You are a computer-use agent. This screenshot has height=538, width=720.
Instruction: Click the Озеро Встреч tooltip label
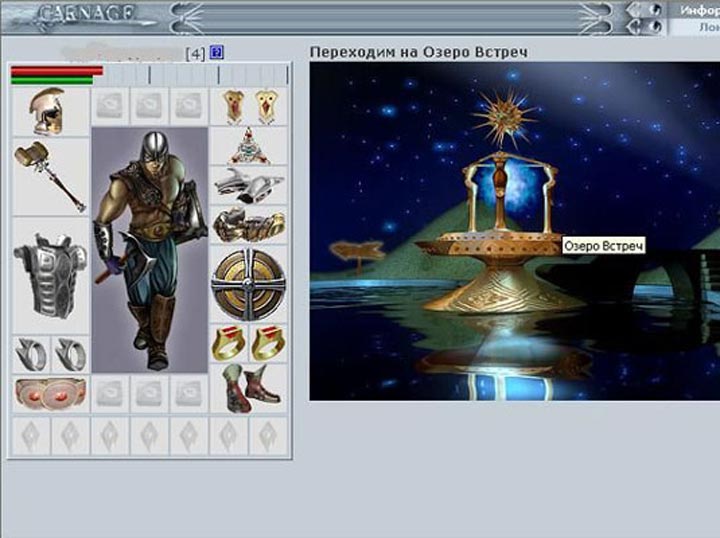603,246
